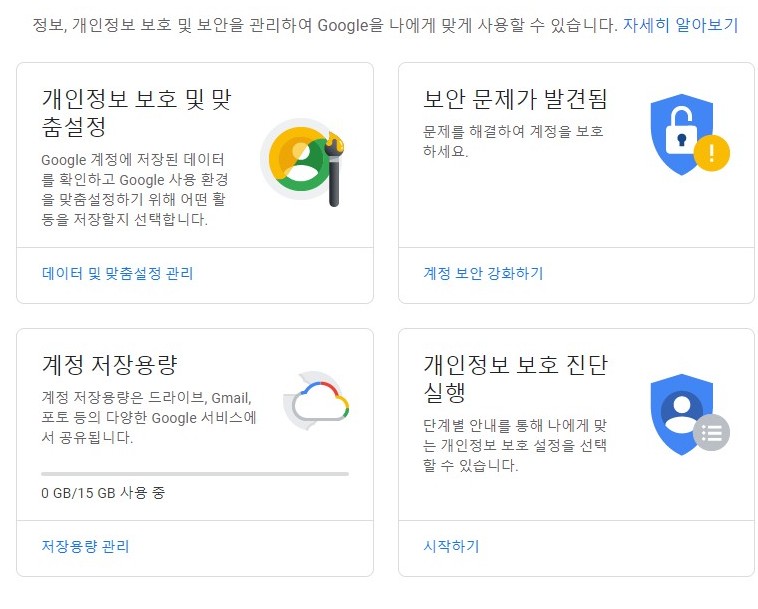This screenshot has height=609, width=758.
Task: Click the privacy personalization paintbrush icon
Action: [303, 162]
